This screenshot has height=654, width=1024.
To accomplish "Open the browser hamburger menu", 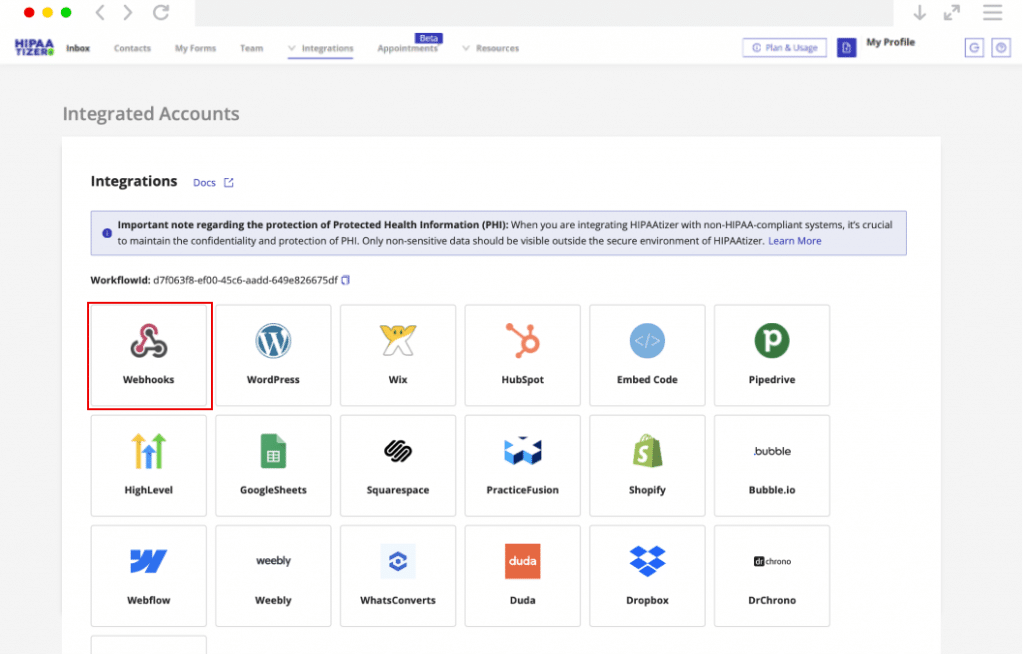I will [x=993, y=12].
